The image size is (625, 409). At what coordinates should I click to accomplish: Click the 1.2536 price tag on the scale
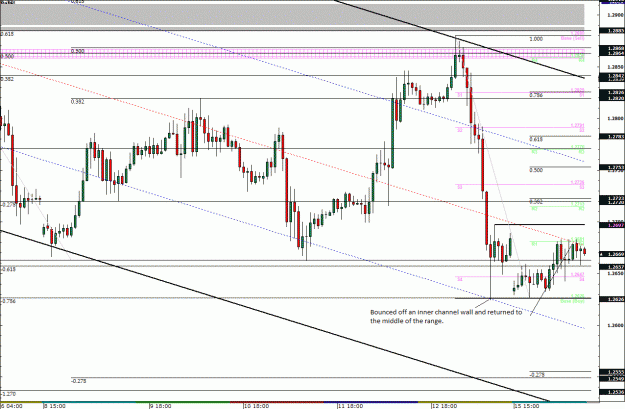pos(612,392)
